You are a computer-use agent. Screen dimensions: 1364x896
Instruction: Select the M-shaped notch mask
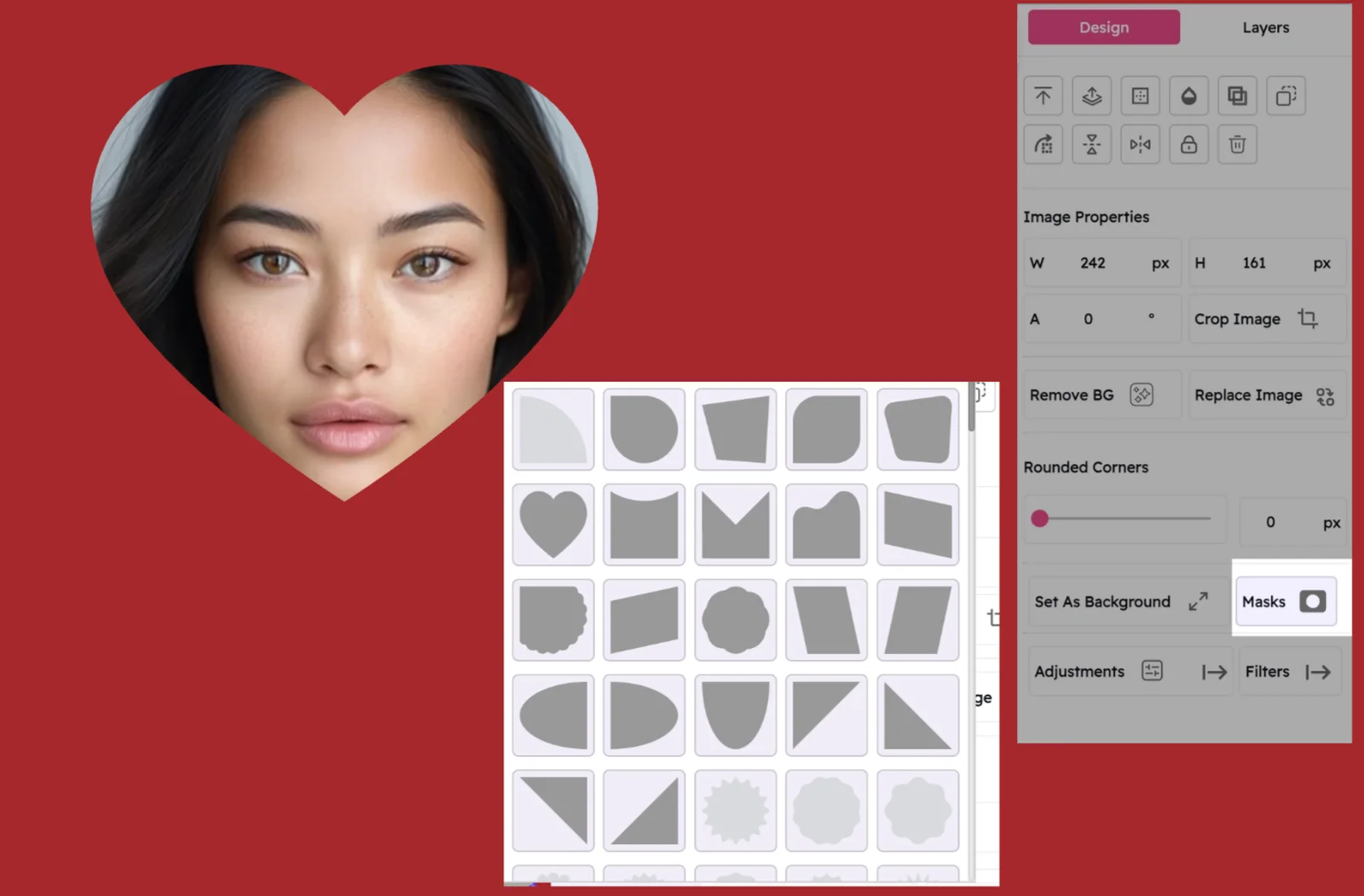735,524
